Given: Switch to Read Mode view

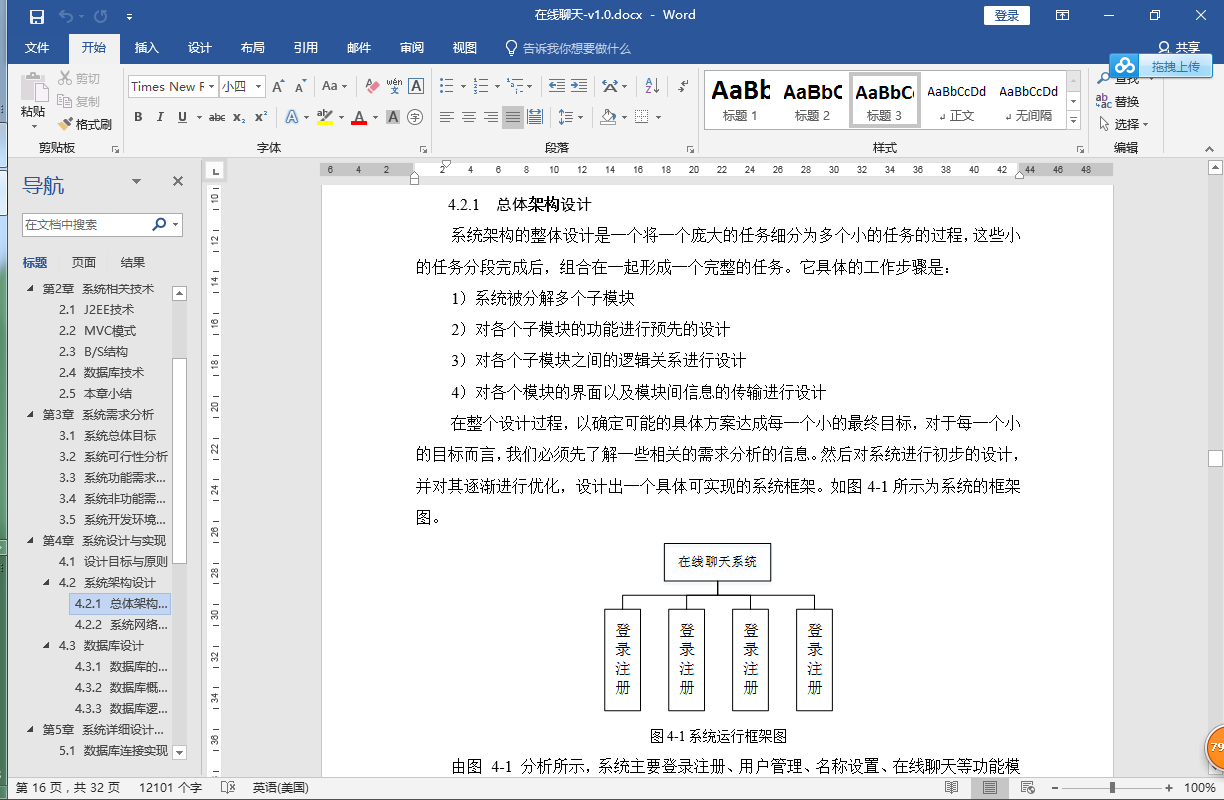Looking at the screenshot, I should 952,788.
